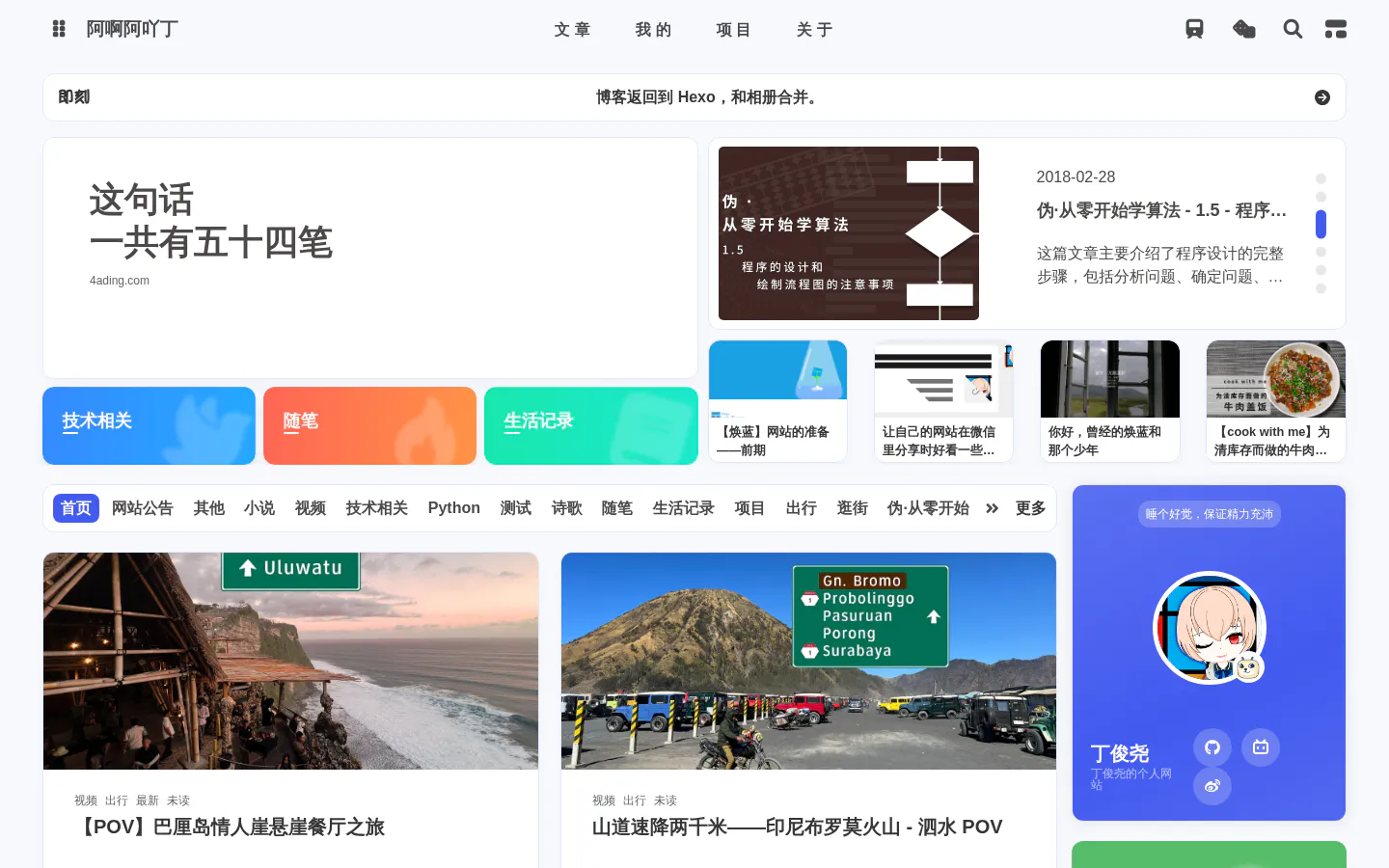
Task: Click the dice random article icon
Action: pos(1244,29)
